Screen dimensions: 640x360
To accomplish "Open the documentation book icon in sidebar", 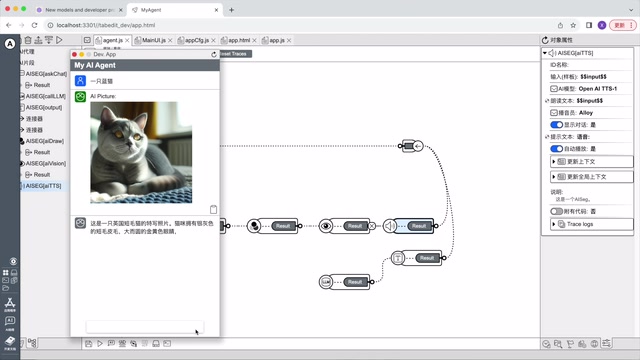I will (x=10, y=342).
